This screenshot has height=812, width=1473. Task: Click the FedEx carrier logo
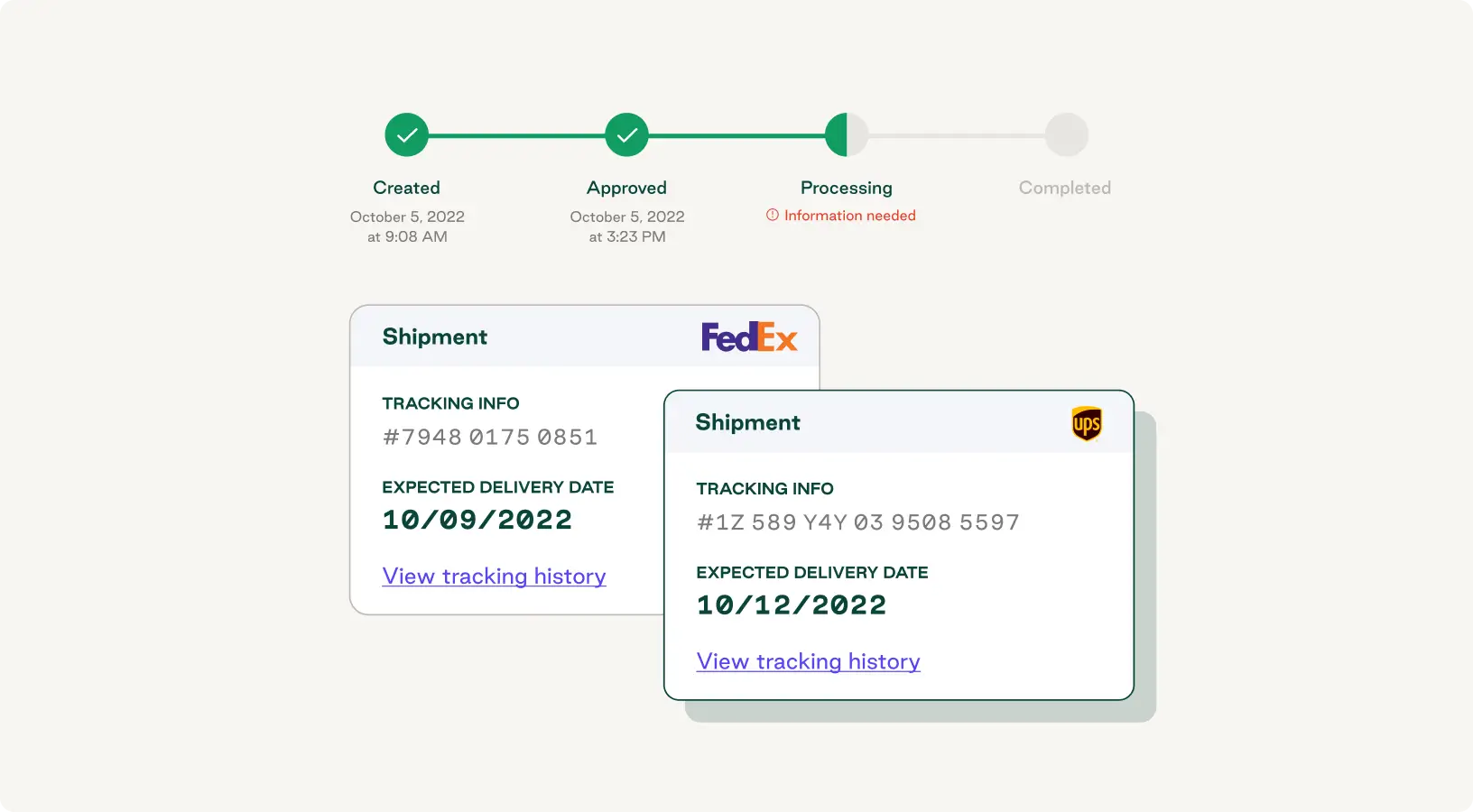pos(750,336)
